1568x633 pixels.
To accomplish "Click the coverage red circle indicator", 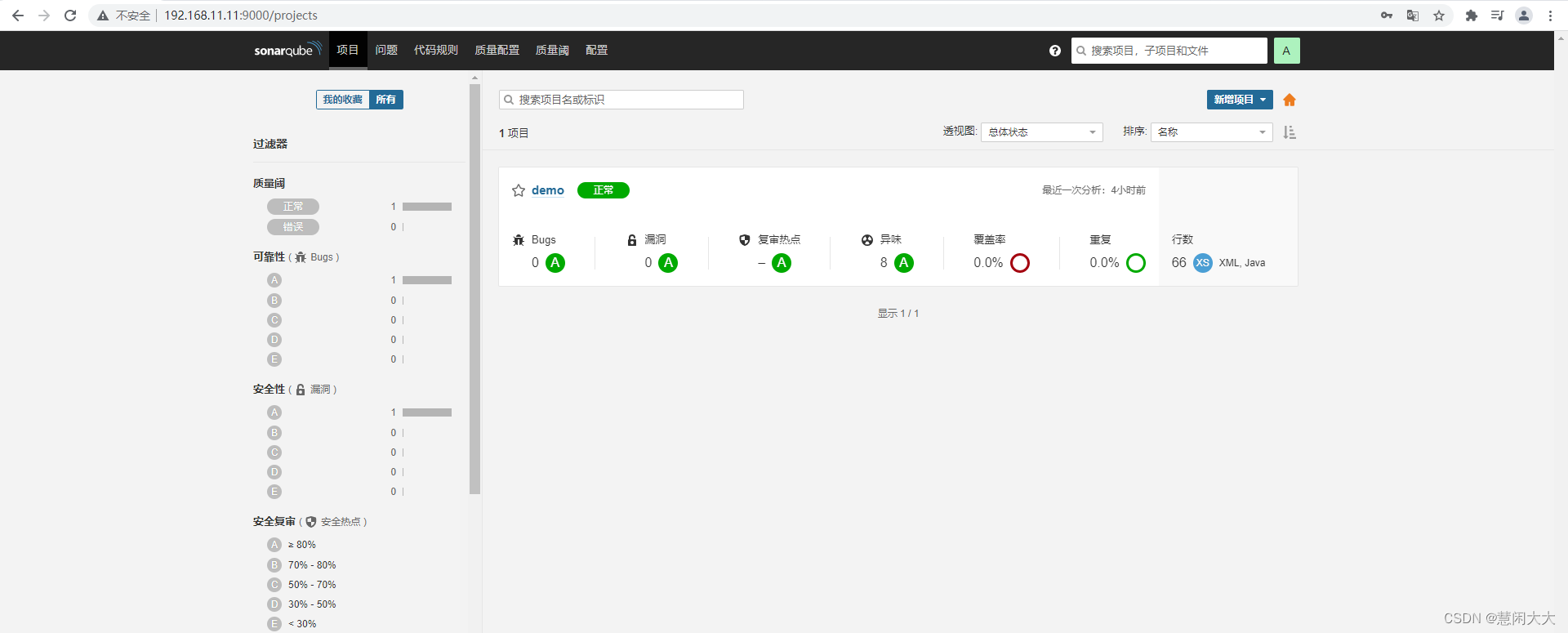I will tap(1020, 263).
